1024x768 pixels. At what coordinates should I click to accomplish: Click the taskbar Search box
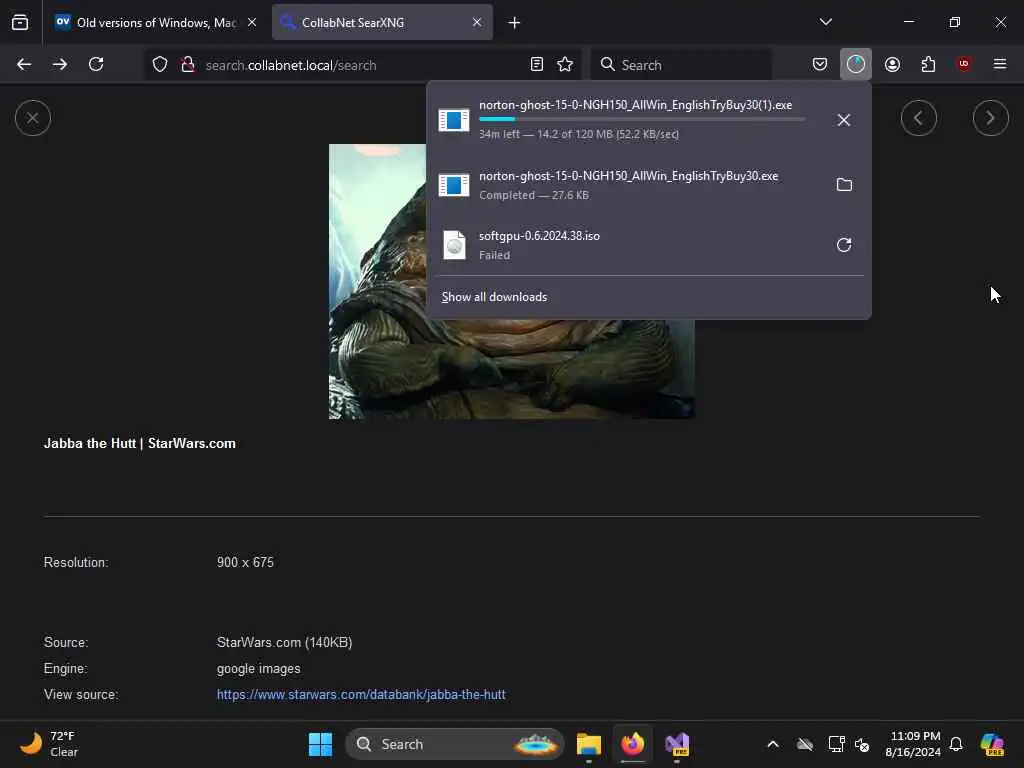tap(455, 744)
